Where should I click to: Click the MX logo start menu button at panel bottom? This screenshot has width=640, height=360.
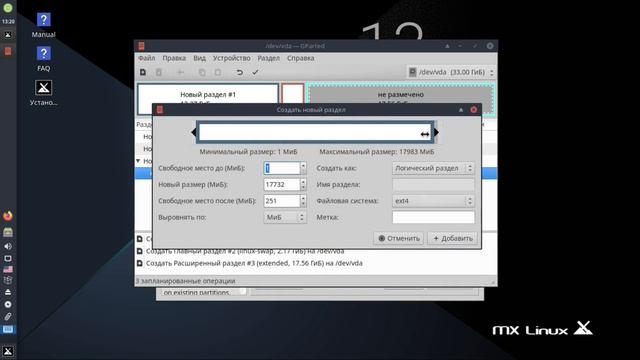(x=8, y=351)
